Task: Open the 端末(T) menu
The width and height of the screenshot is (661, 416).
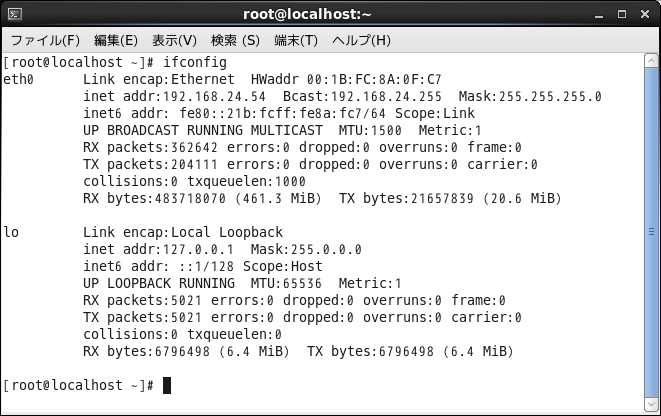Action: (296, 40)
